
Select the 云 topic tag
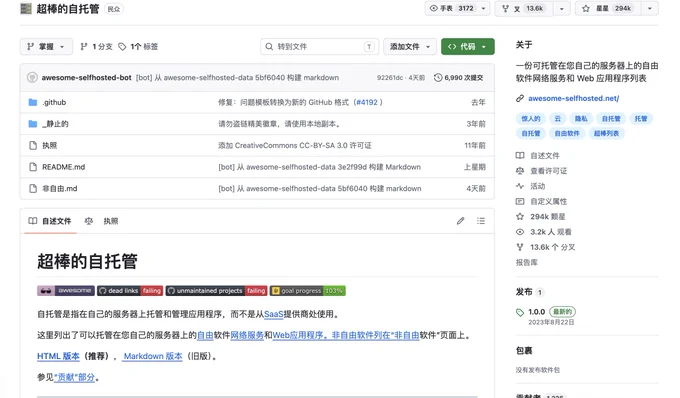pos(558,118)
